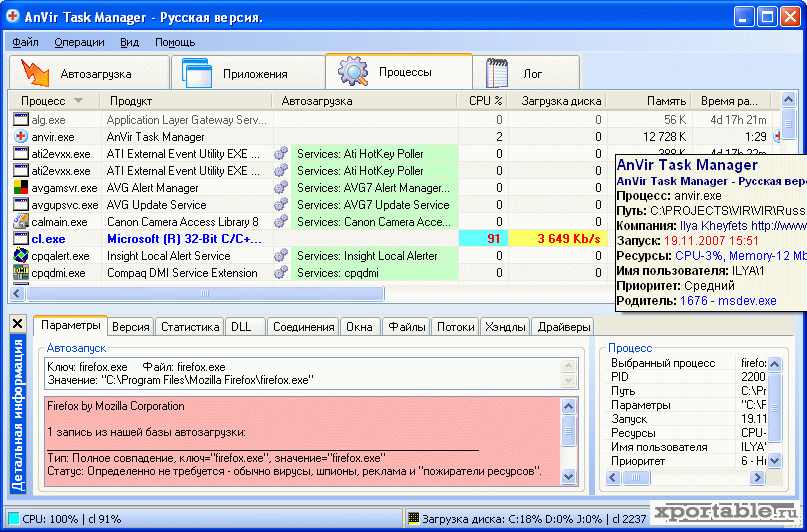Screen dimensions: 807x532
Task: Open the Помощь menu
Action: pos(175,42)
